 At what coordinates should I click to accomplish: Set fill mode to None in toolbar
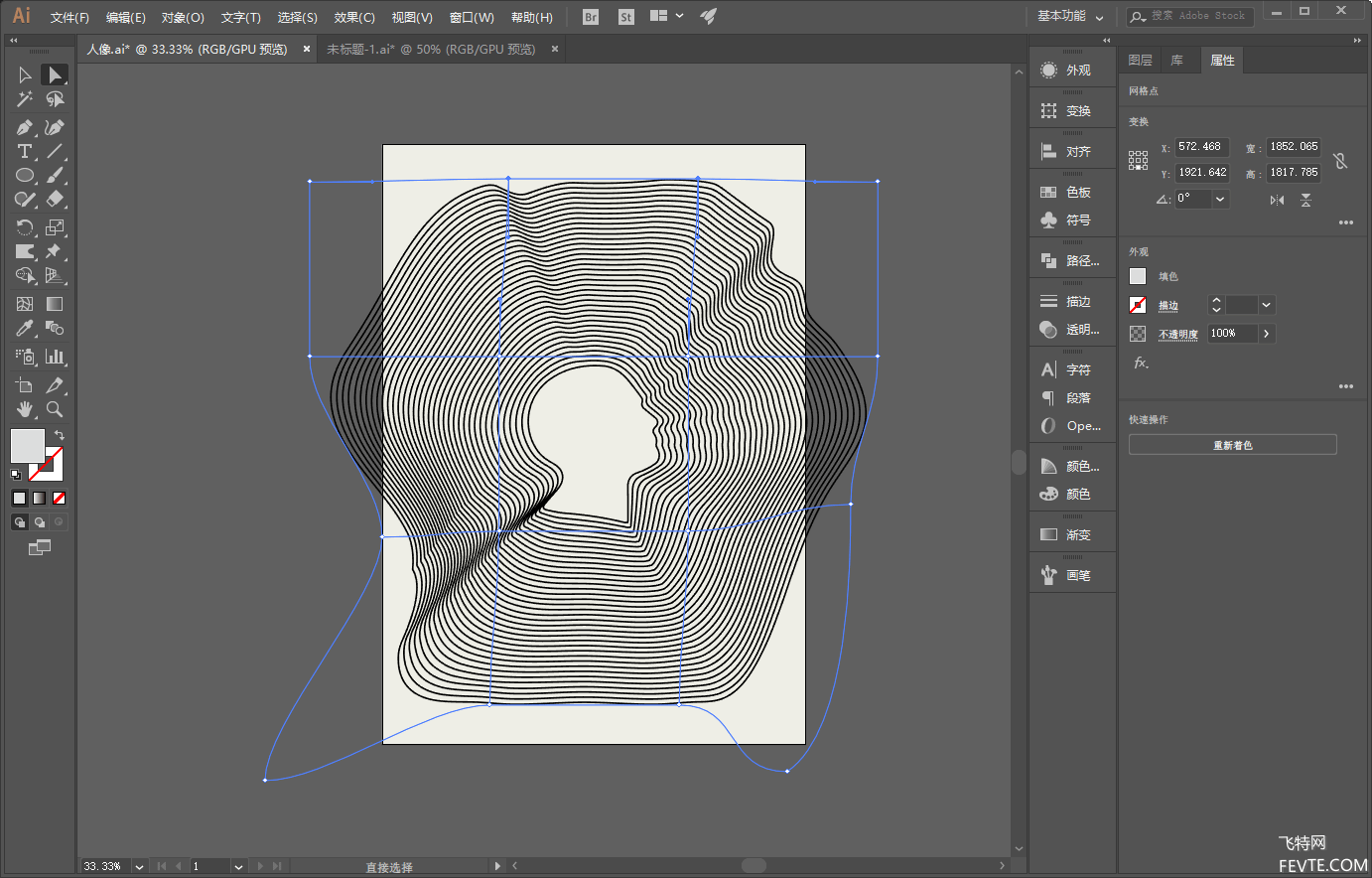(x=60, y=499)
